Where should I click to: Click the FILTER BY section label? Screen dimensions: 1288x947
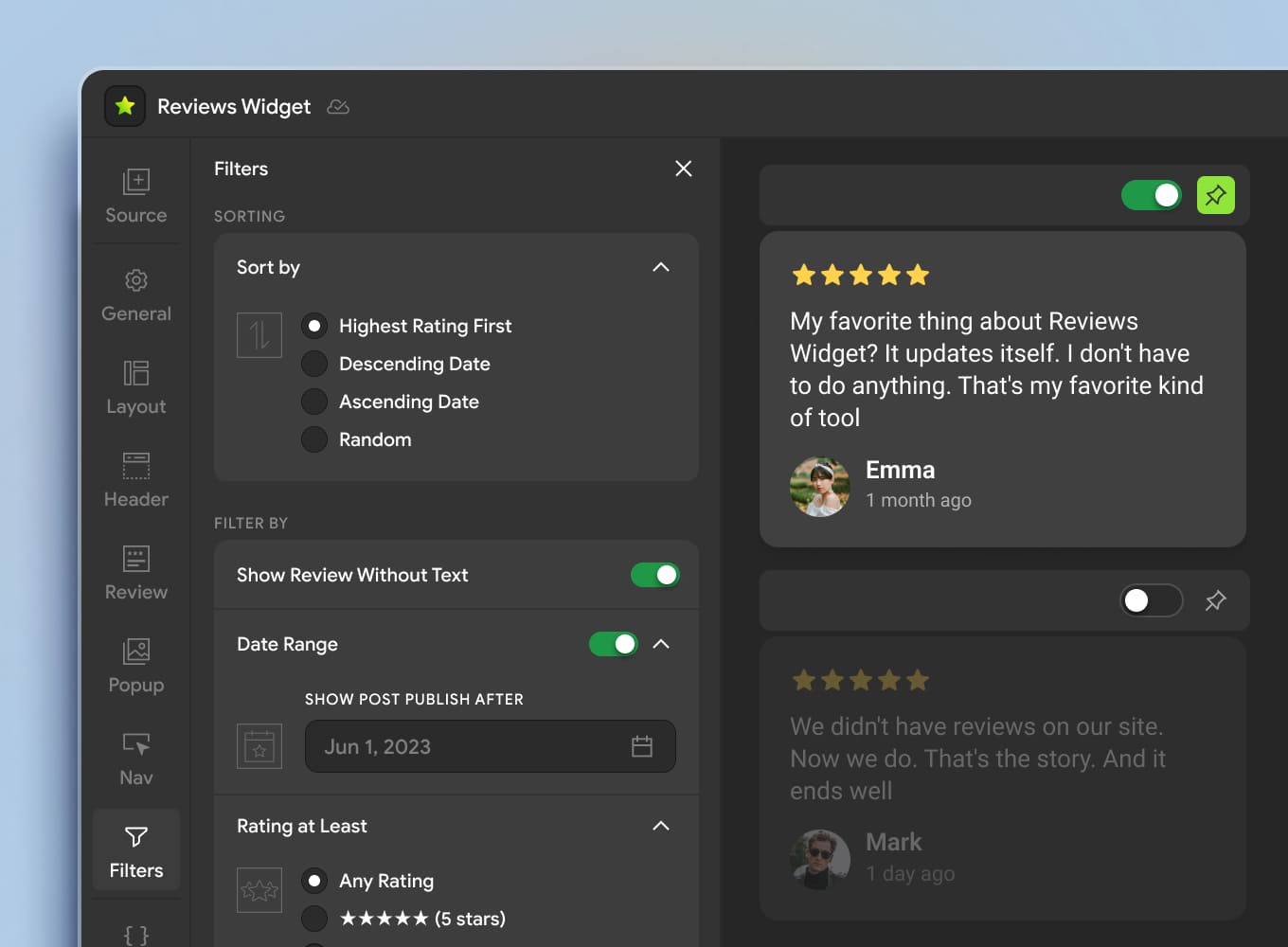pyautogui.click(x=251, y=523)
